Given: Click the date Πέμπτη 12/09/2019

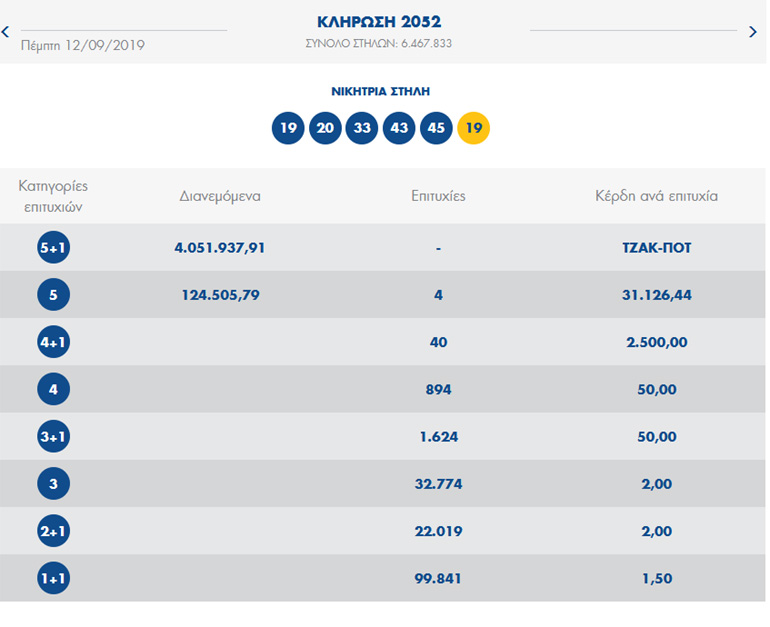Looking at the screenshot, I should coord(83,45).
